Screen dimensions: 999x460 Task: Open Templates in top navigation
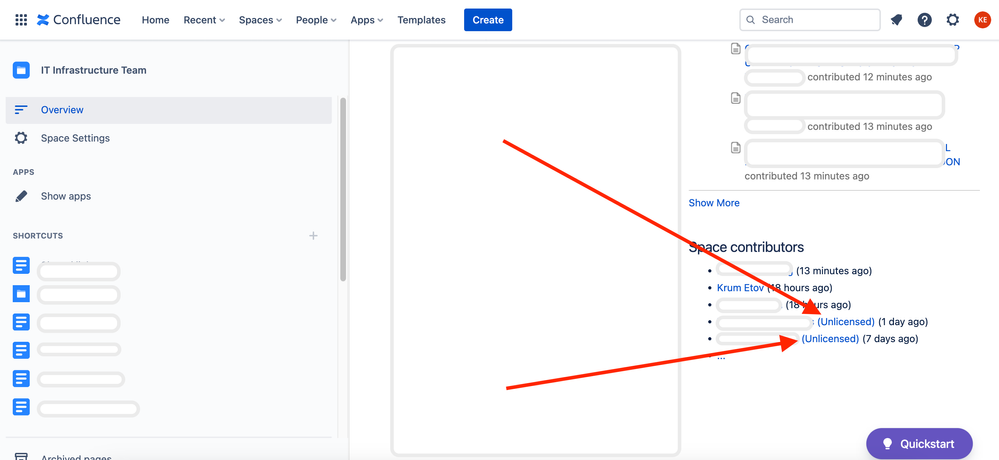[x=421, y=20]
